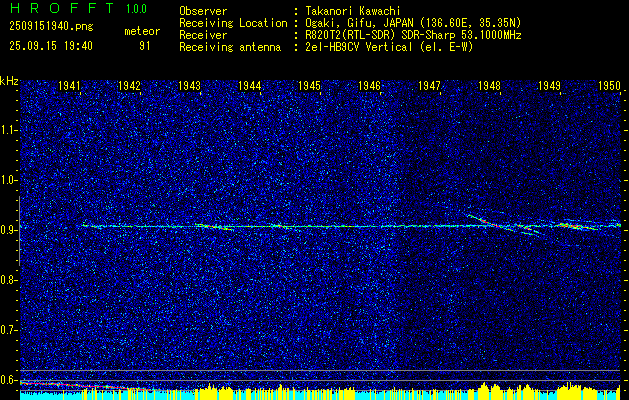This screenshot has width=629, height=400.
Task: Click the 1941 time marker
Action: click(x=69, y=85)
